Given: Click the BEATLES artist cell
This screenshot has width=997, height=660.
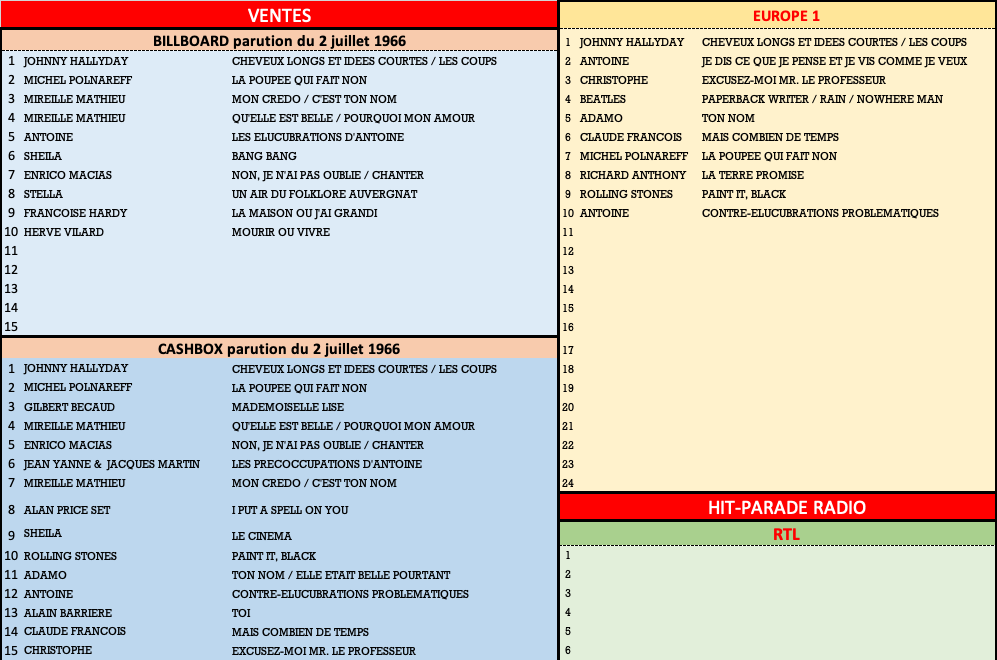Looking at the screenshot, I should coord(602,100).
